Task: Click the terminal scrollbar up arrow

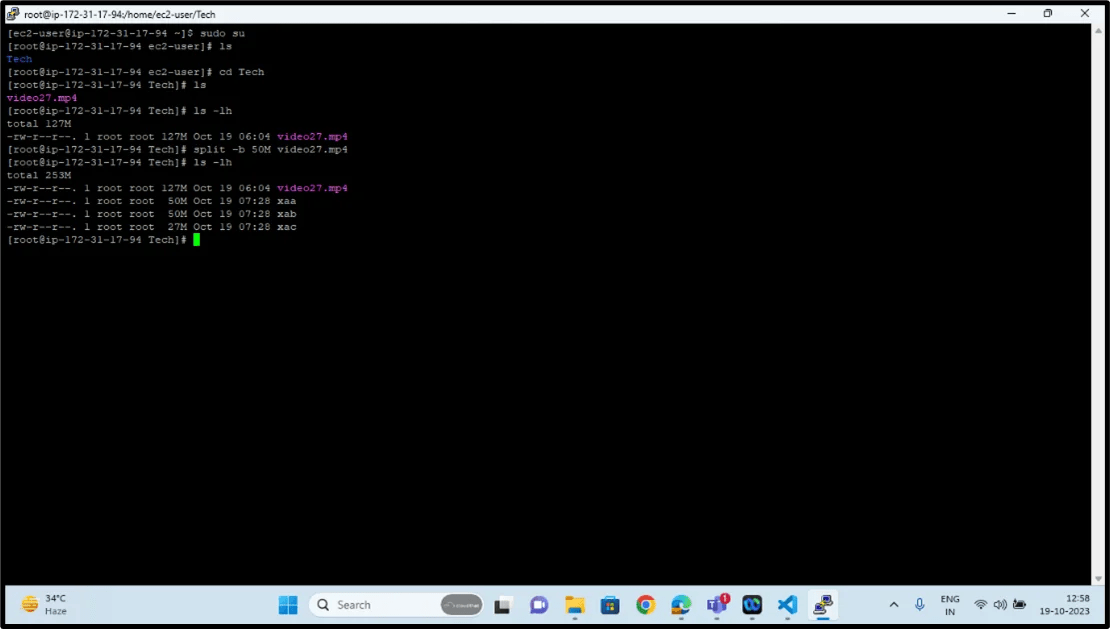Action: point(1099,31)
